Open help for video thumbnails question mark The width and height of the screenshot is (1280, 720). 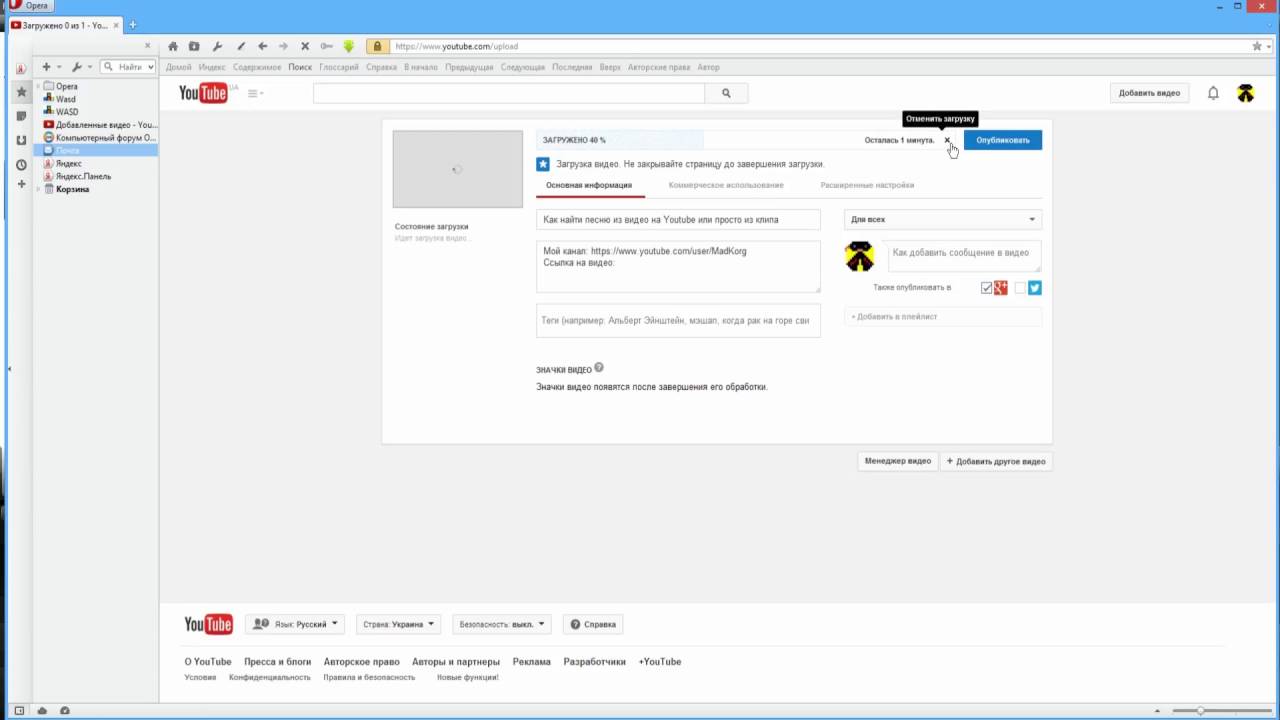tap(599, 368)
